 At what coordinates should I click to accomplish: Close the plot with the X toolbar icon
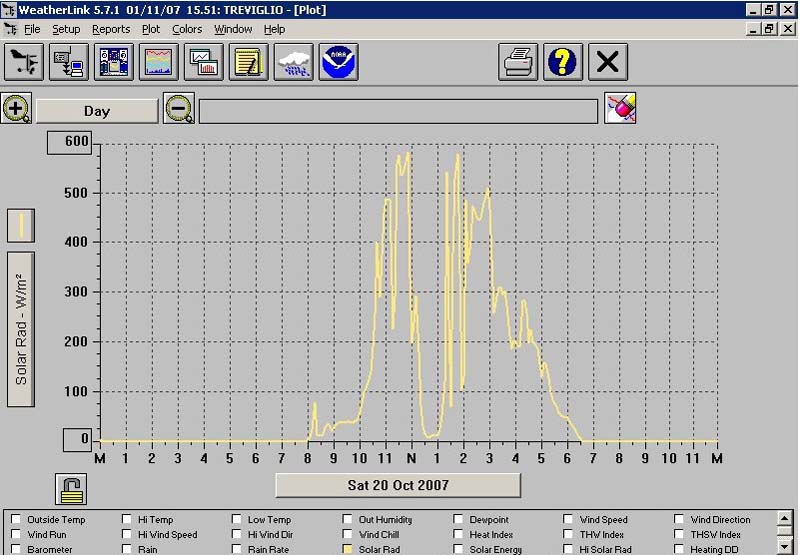(608, 62)
